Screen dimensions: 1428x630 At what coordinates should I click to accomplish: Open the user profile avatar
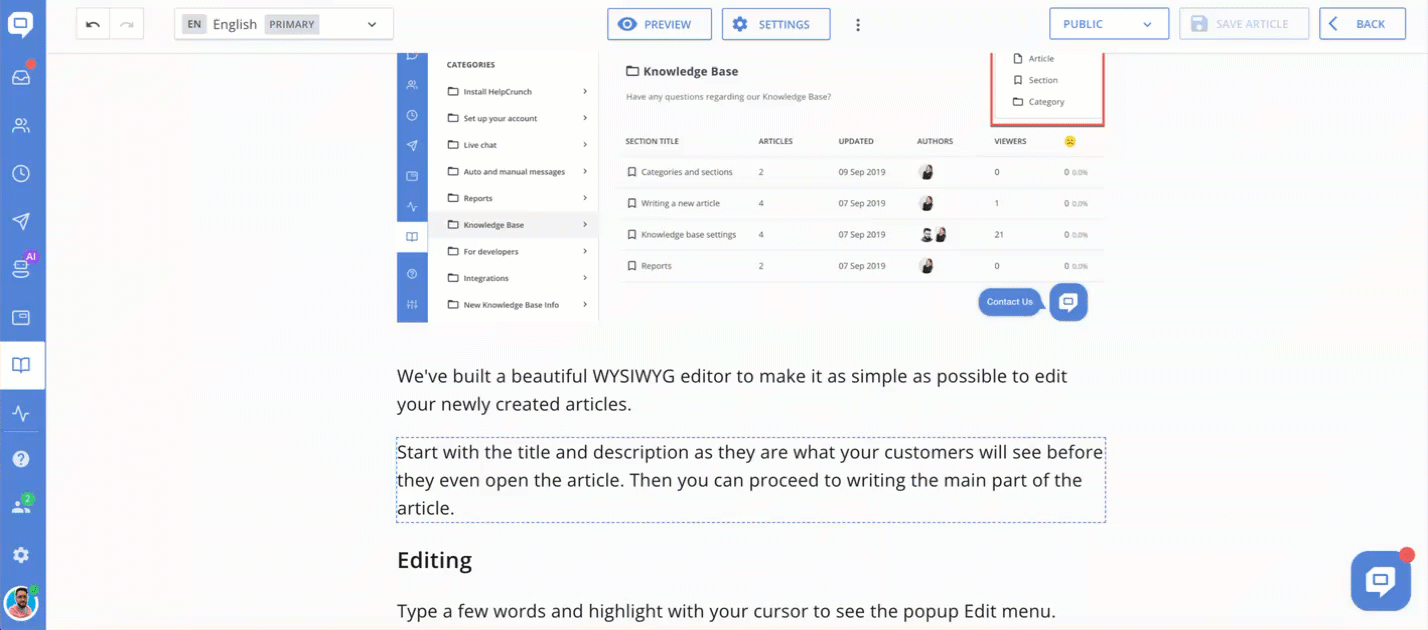[21, 603]
